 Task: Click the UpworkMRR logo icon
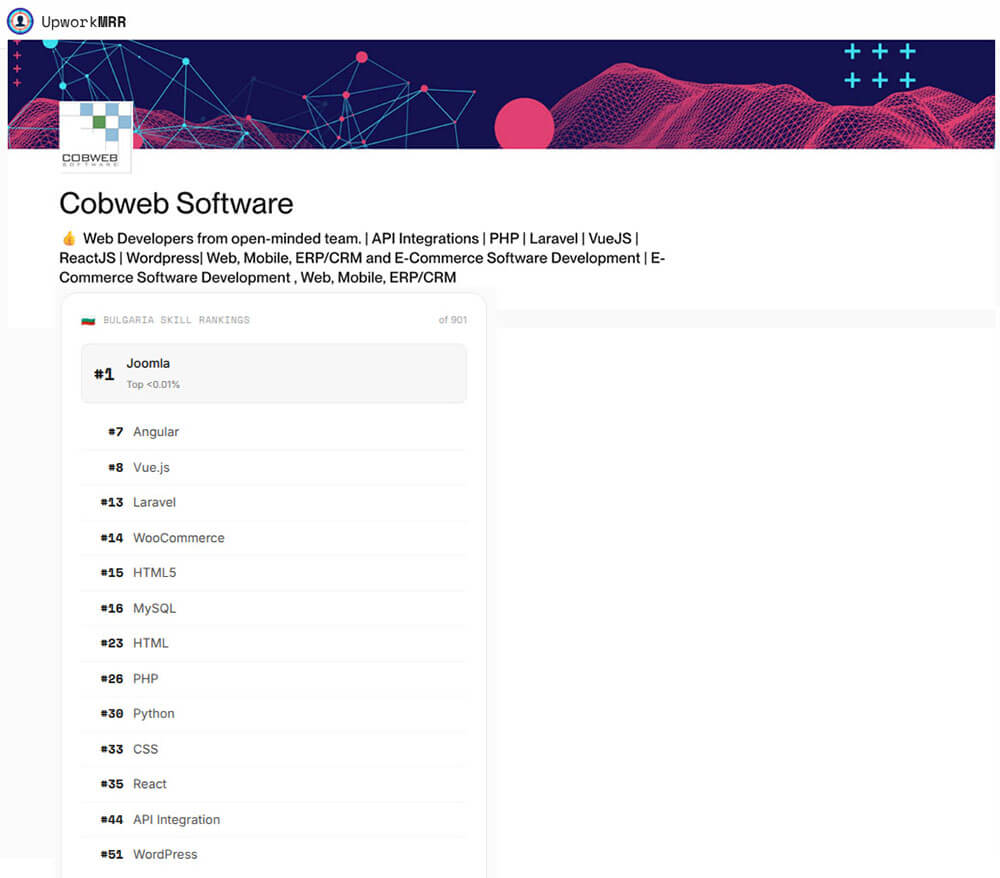[x=20, y=21]
